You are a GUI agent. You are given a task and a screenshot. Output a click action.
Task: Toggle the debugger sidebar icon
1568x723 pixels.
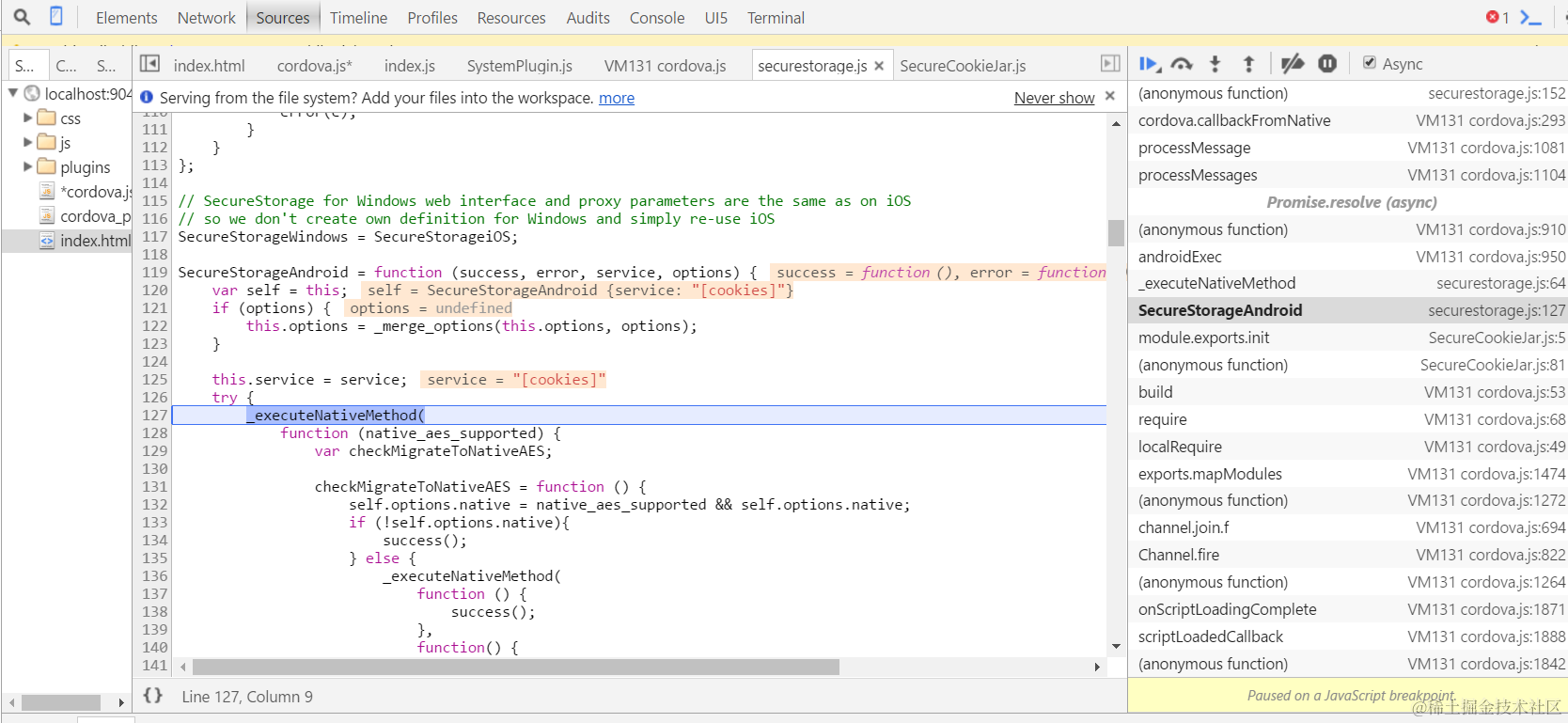pyautogui.click(x=1110, y=64)
